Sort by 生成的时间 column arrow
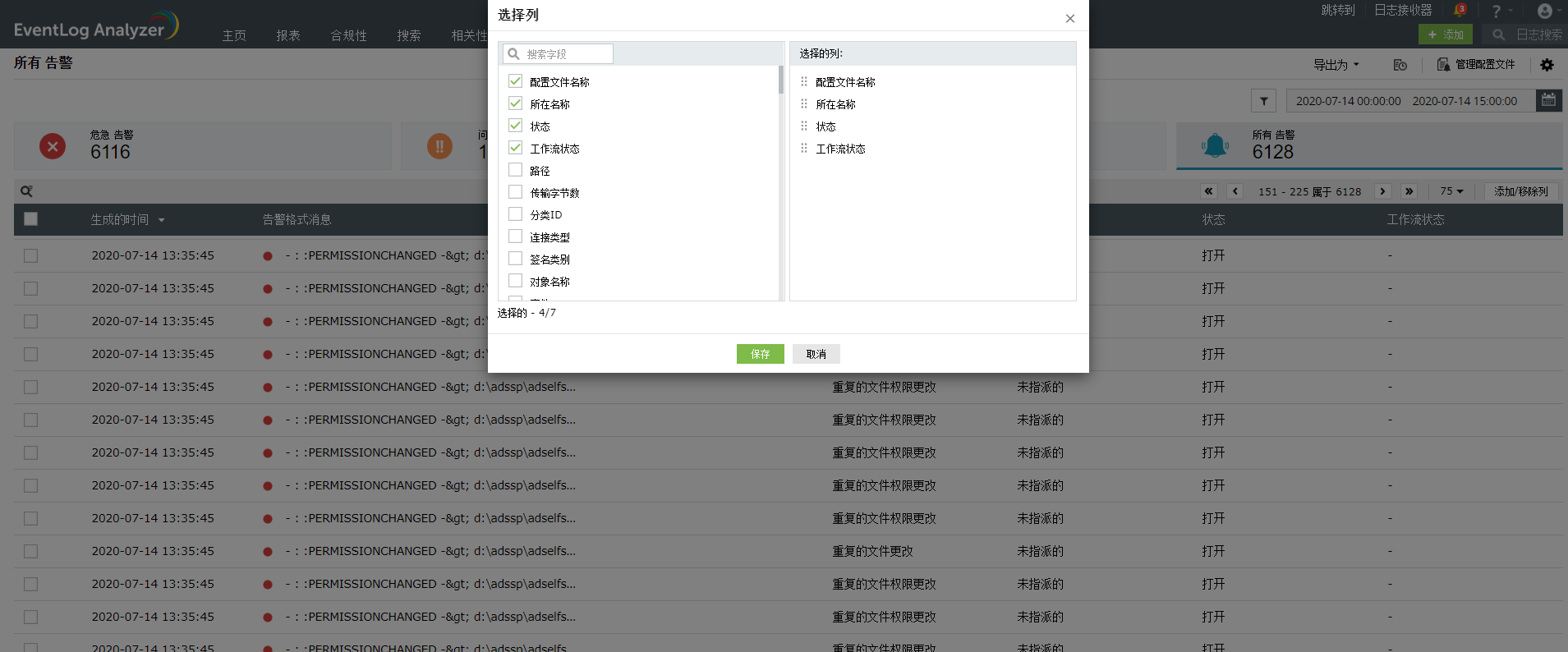The height and width of the screenshot is (652, 1568). (162, 220)
